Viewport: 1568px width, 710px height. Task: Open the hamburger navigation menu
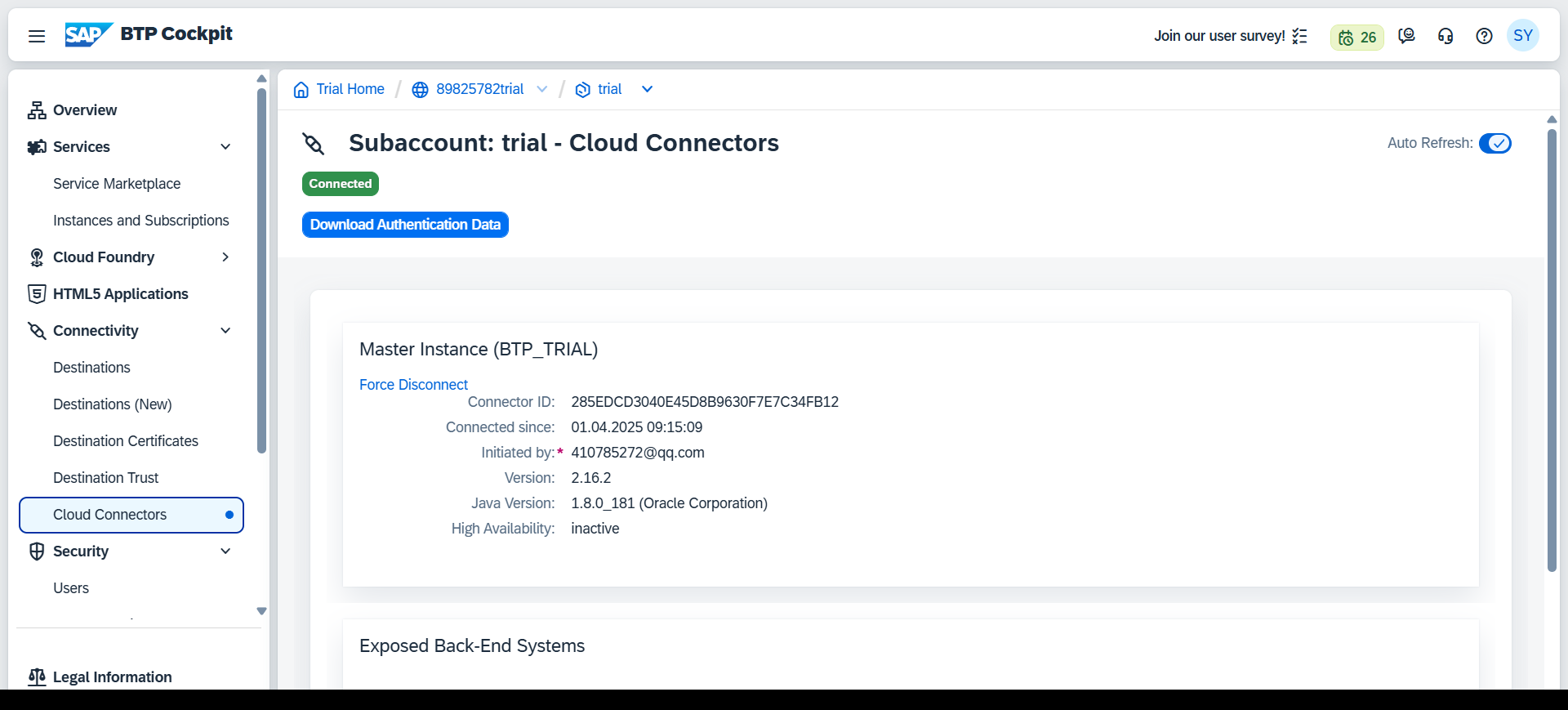[37, 36]
